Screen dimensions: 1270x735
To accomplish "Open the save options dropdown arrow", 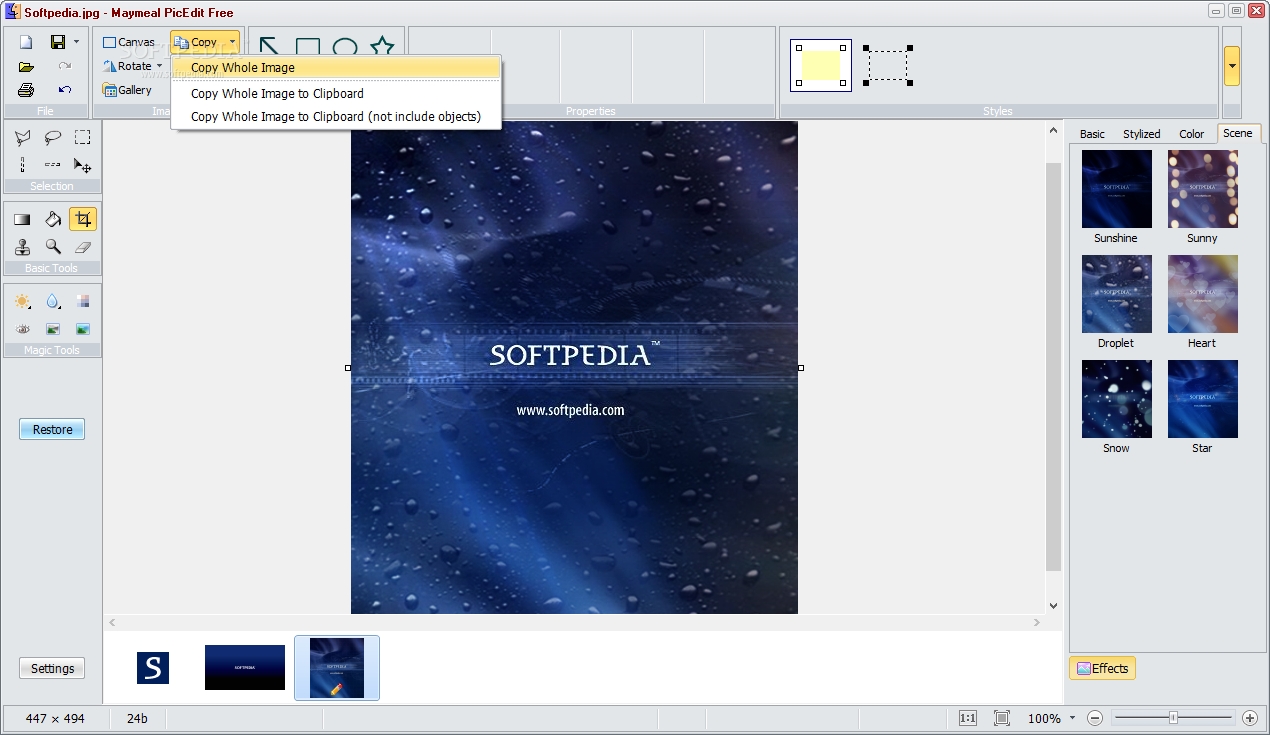I will click(x=76, y=42).
